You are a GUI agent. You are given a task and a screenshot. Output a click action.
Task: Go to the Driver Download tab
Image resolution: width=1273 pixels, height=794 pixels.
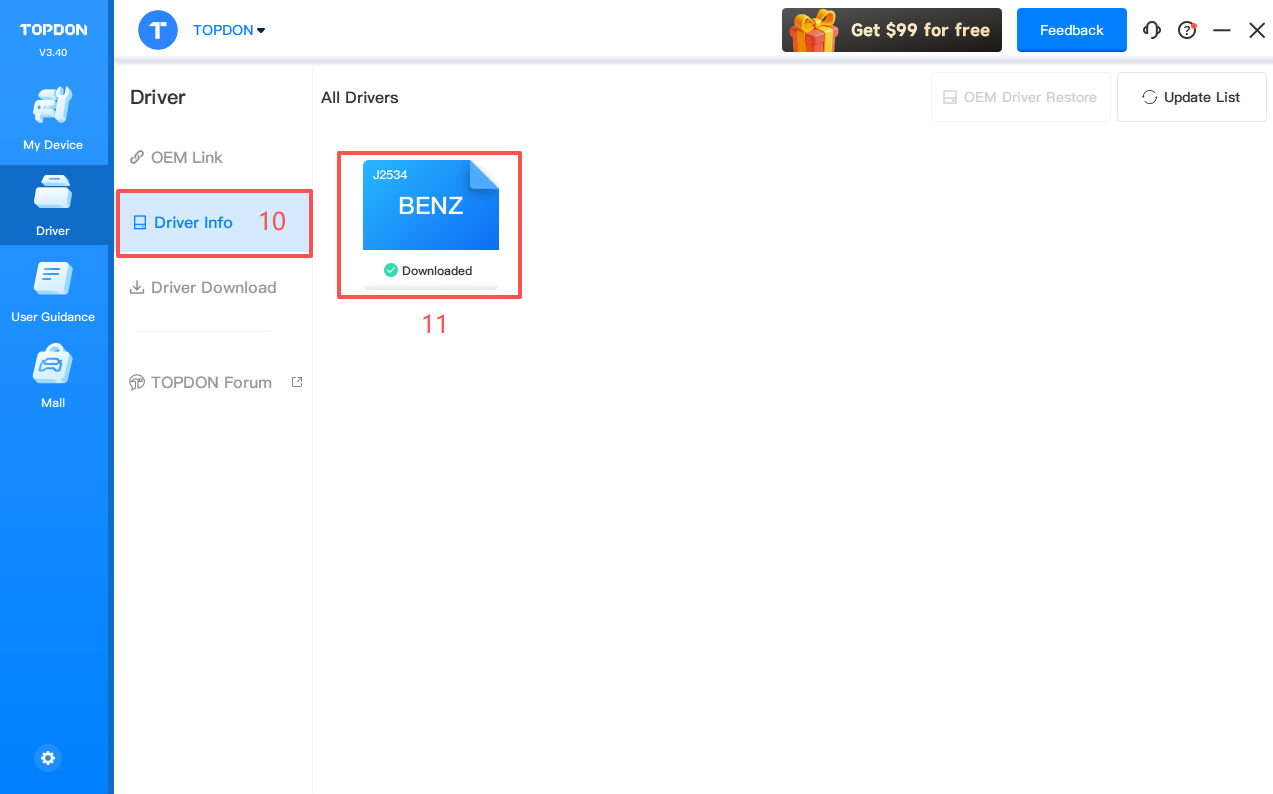click(x=213, y=287)
